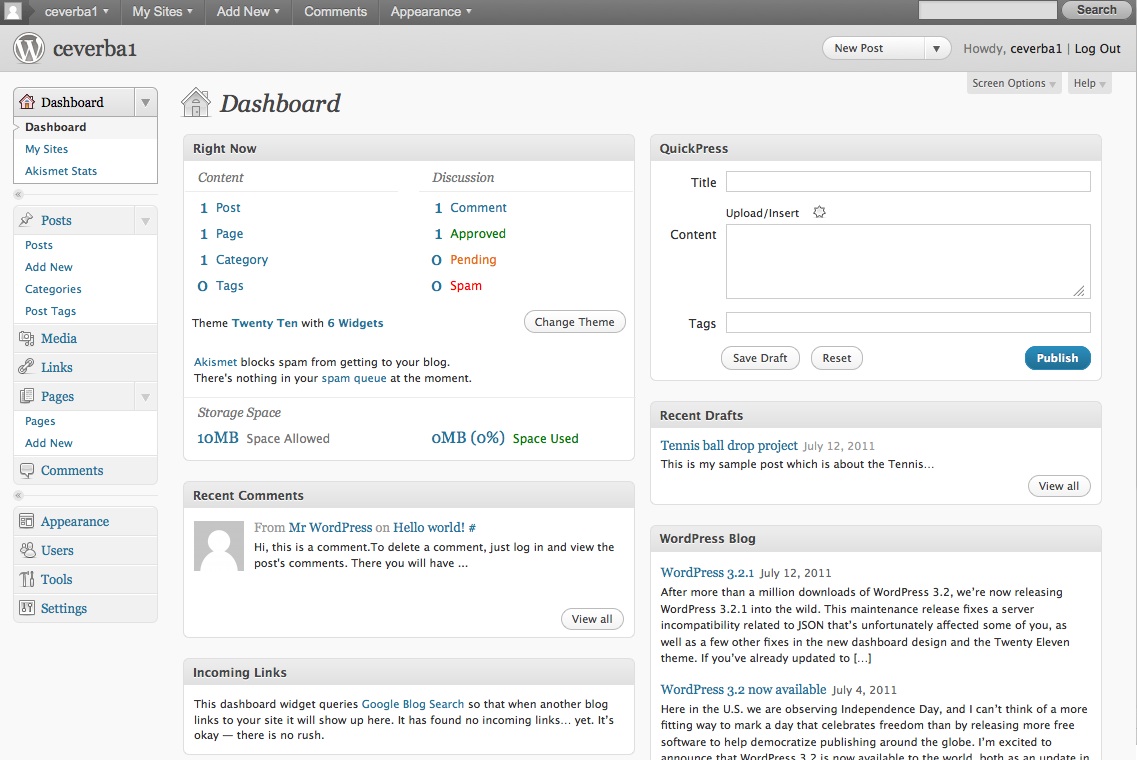Select Add New under Posts menu
Image resolution: width=1137 pixels, height=760 pixels.
pyautogui.click(x=49, y=267)
